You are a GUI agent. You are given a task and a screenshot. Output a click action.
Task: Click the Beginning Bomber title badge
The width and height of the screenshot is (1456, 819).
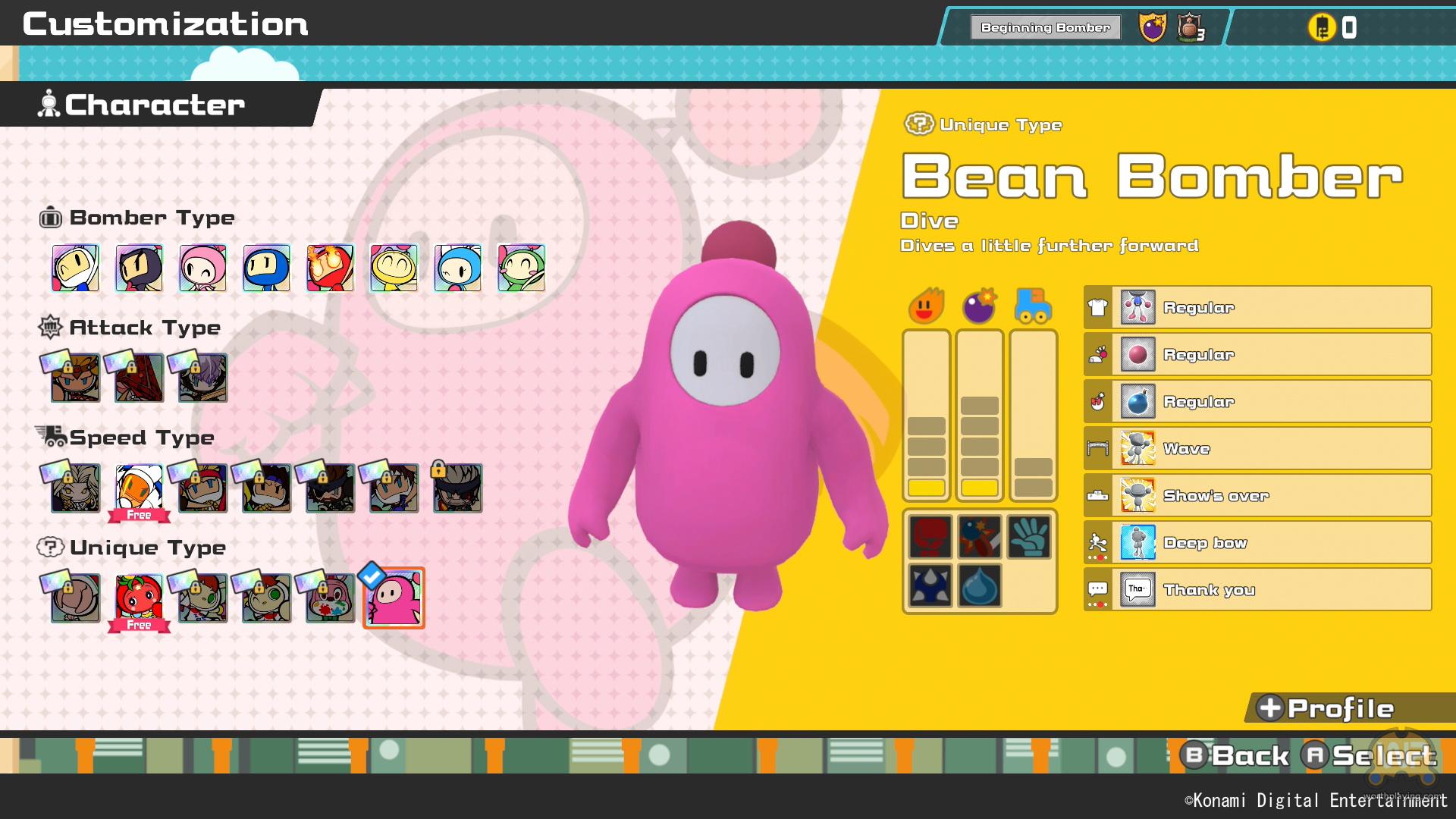pos(1045,28)
